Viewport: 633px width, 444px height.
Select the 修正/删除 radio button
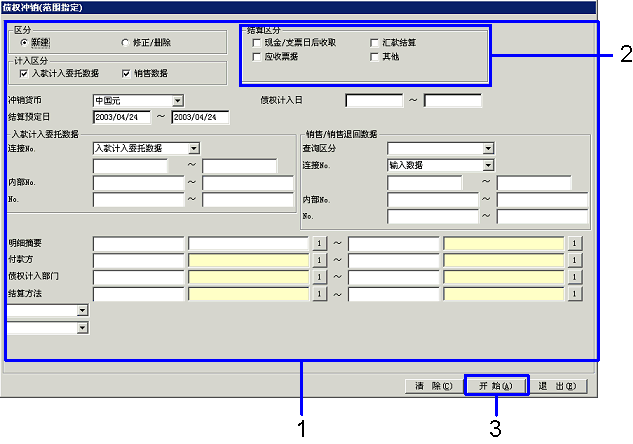pyautogui.click(x=125, y=43)
